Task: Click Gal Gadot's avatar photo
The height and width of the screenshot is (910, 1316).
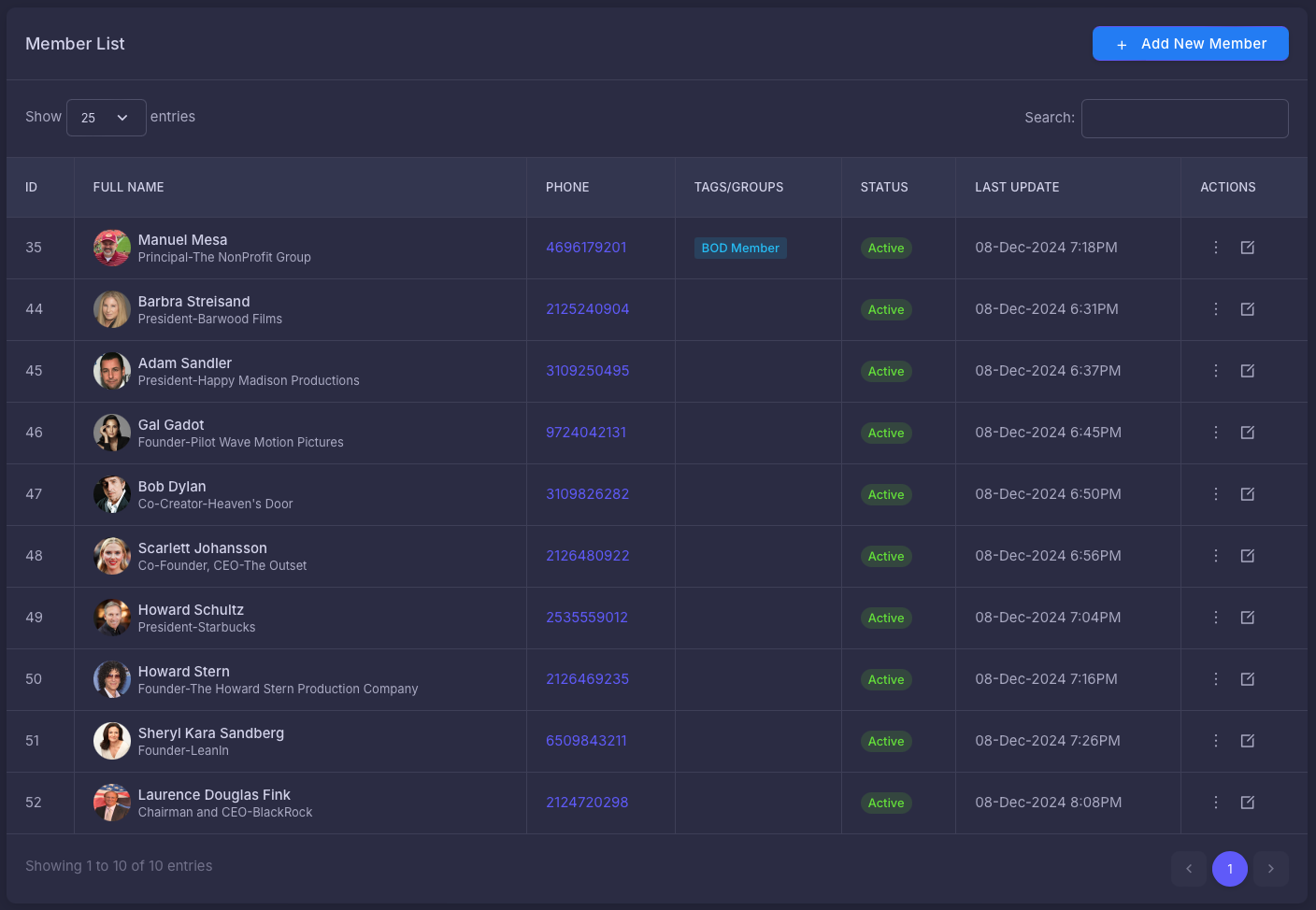Action: pos(112,433)
